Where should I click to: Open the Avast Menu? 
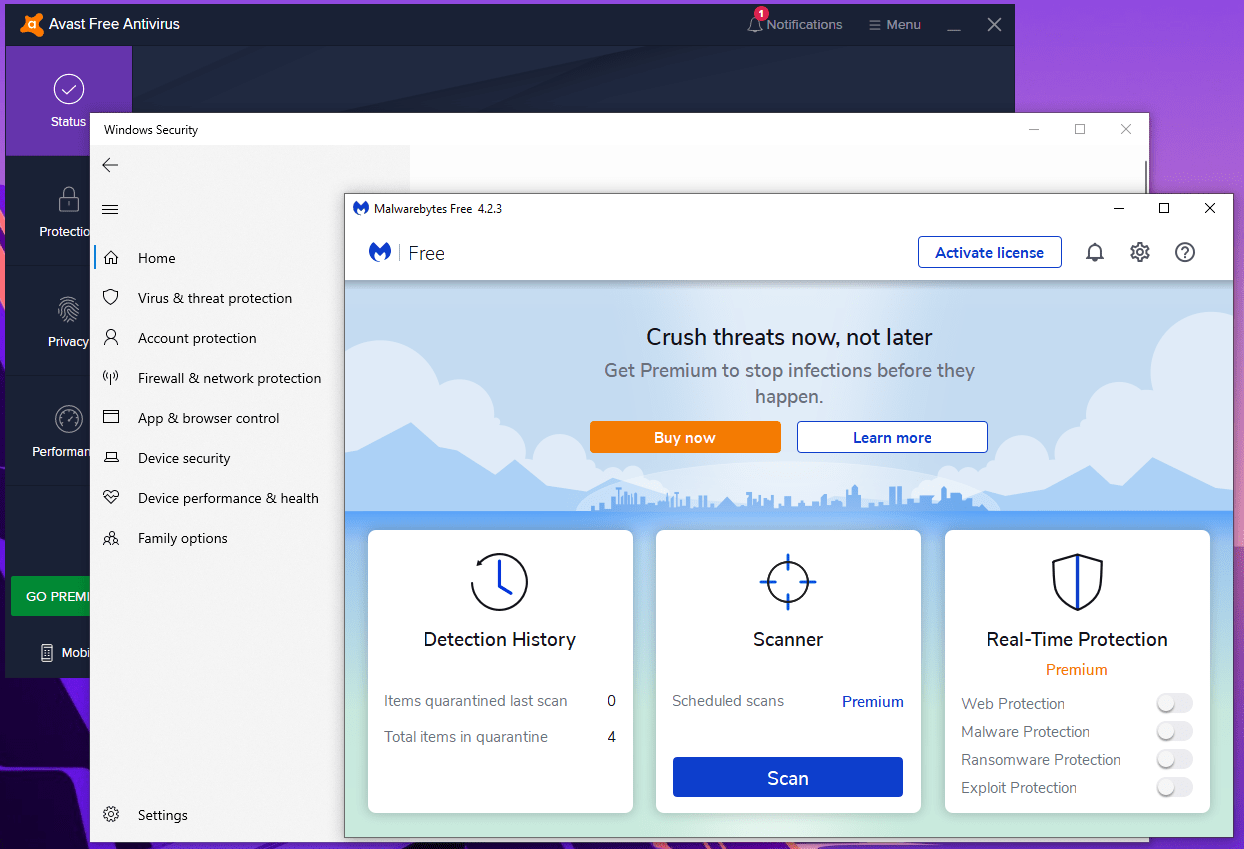(x=894, y=24)
